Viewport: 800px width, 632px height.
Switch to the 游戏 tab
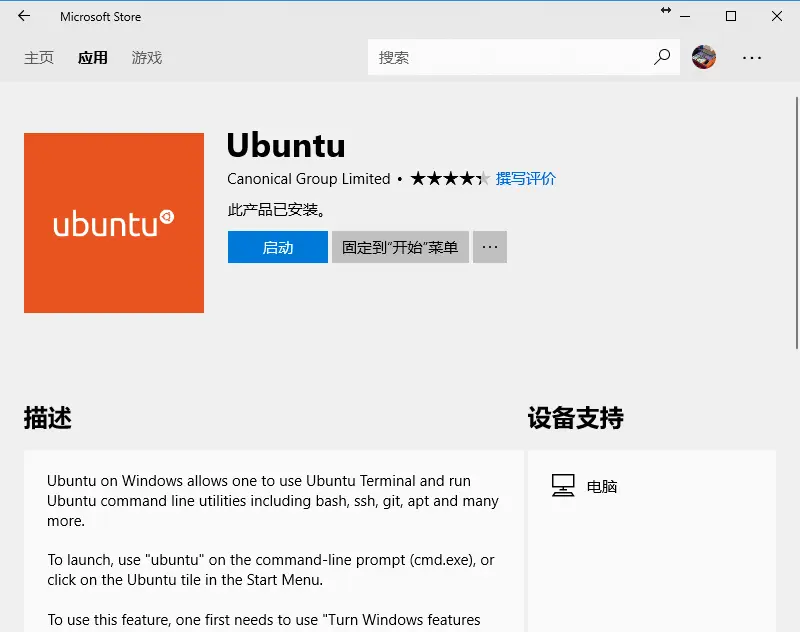146,58
